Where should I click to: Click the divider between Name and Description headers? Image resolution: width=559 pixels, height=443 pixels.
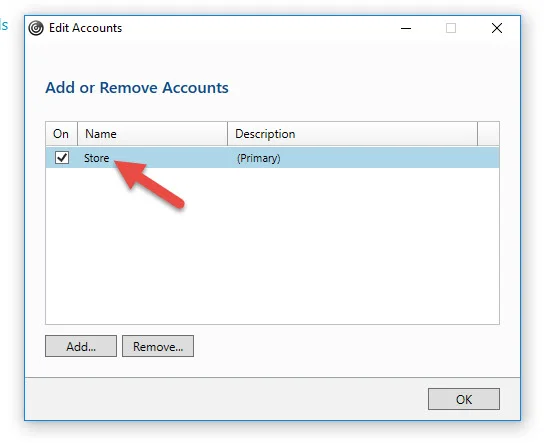click(227, 134)
